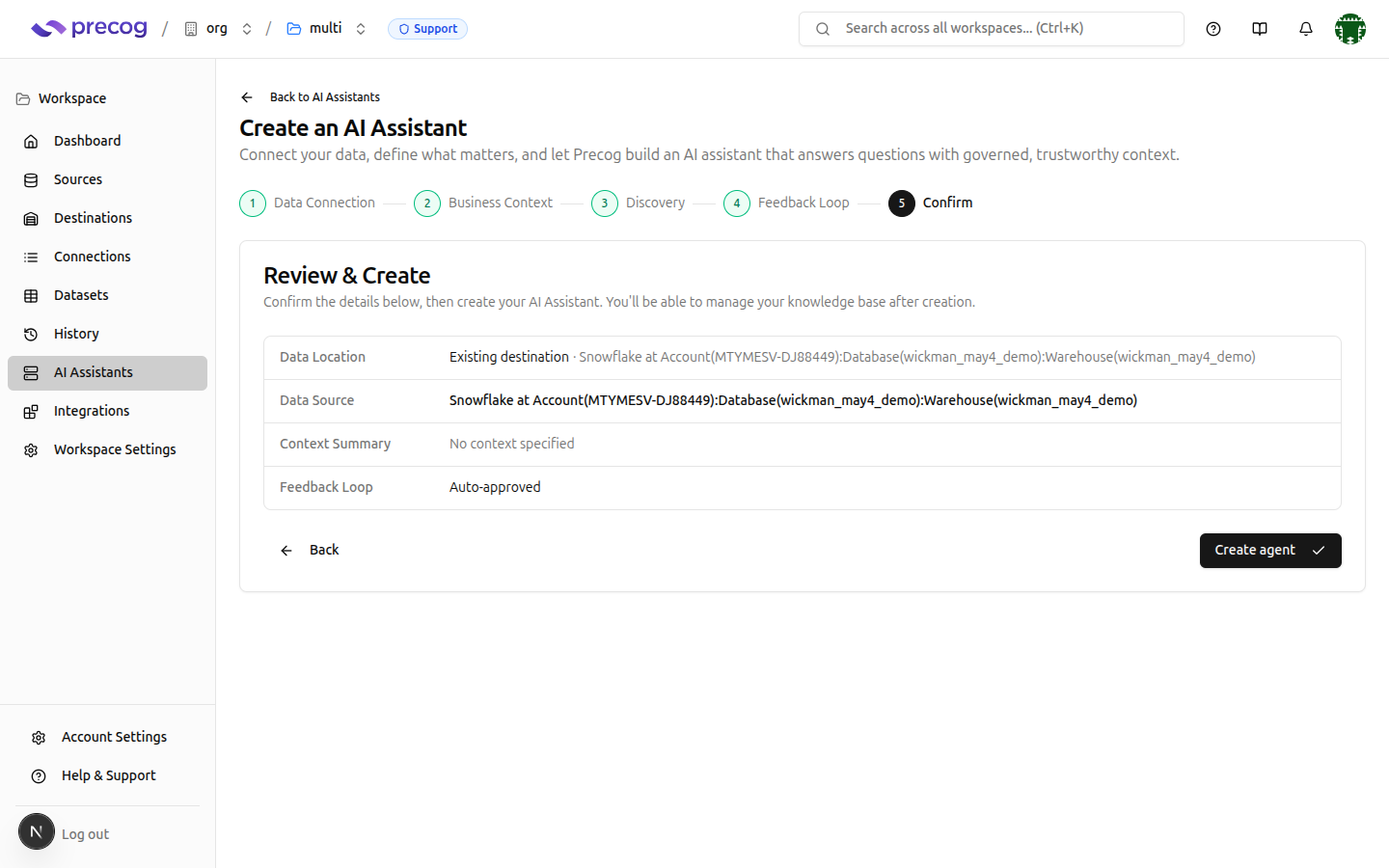Select step 5 Confirm
The height and width of the screenshot is (868, 1389).
931,203
